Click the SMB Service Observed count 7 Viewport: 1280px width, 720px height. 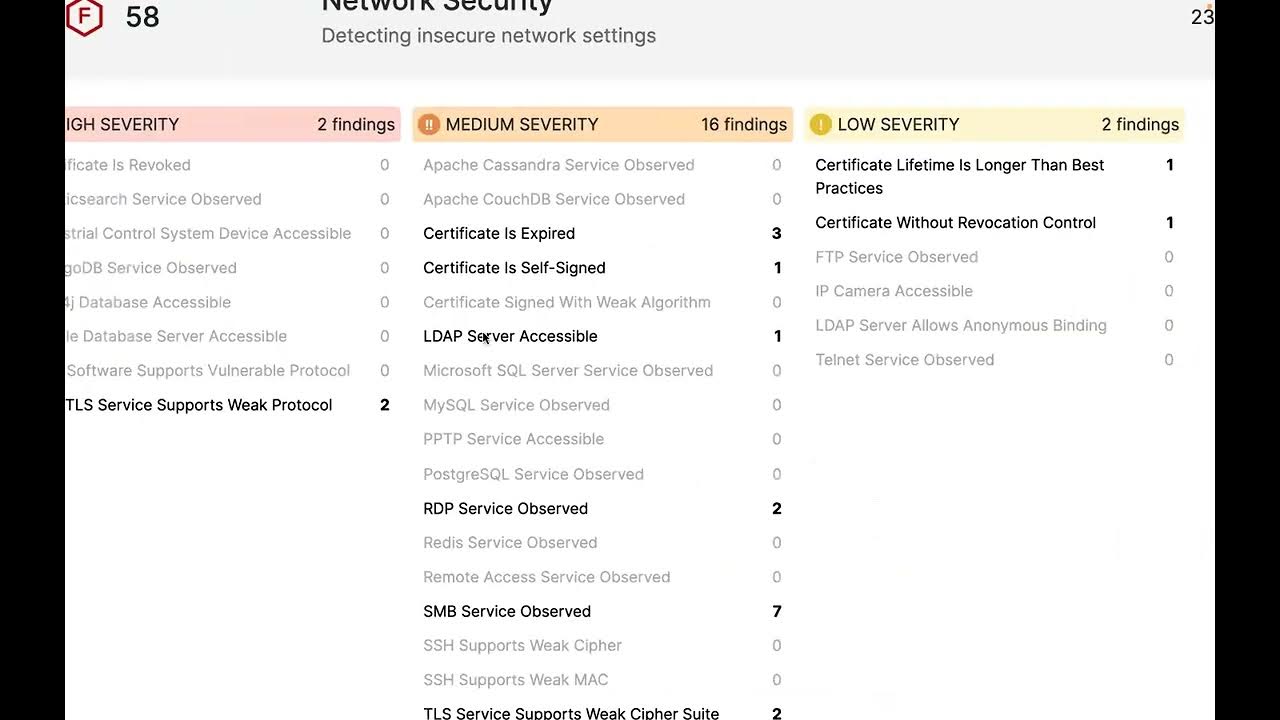[x=777, y=611]
